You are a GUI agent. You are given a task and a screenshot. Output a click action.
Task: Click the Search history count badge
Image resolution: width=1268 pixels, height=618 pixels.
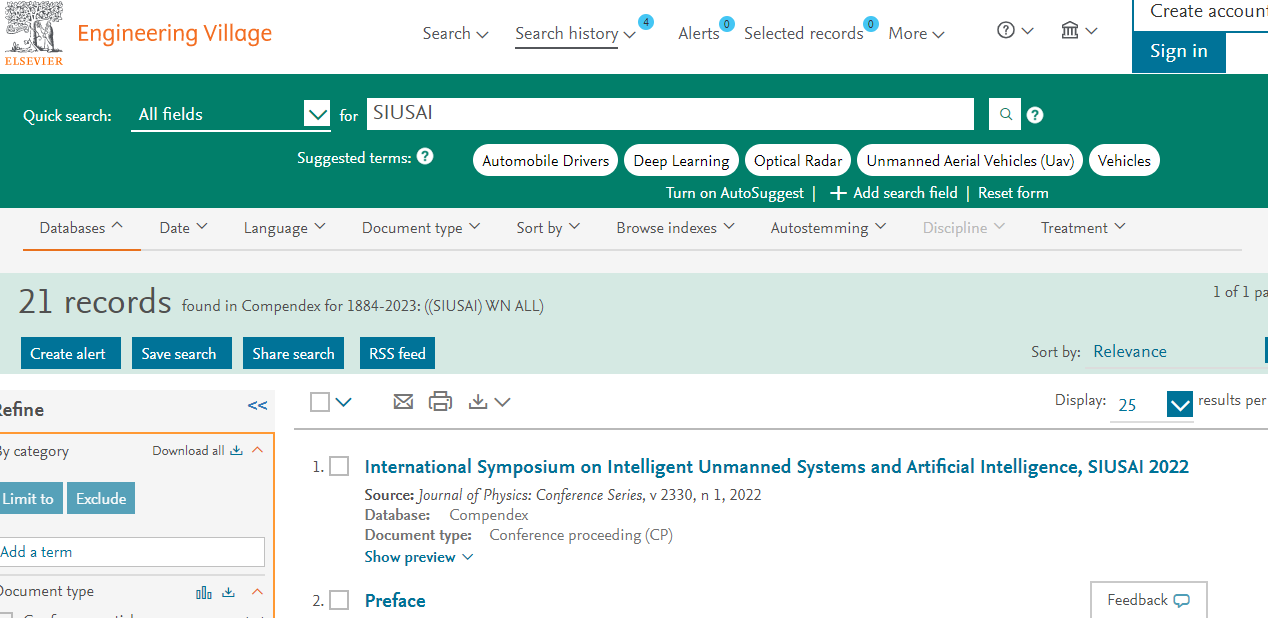(646, 22)
